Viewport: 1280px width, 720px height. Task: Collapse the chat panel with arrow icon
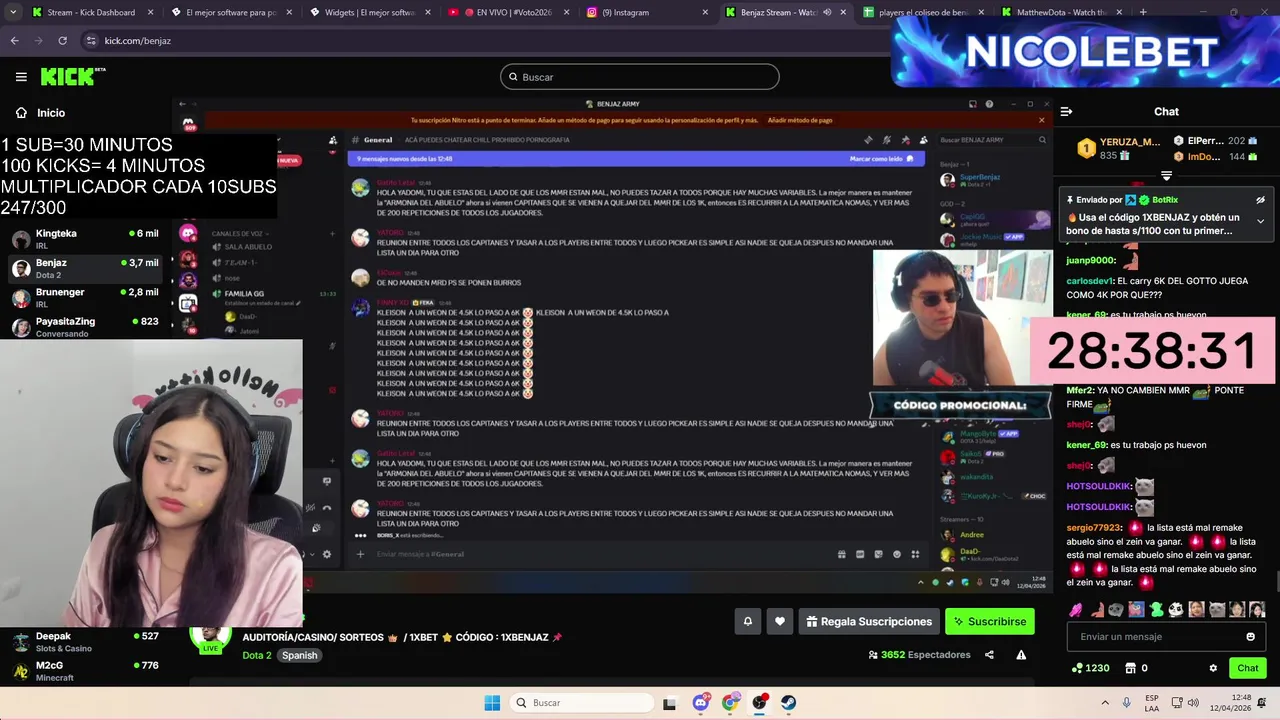click(1066, 112)
